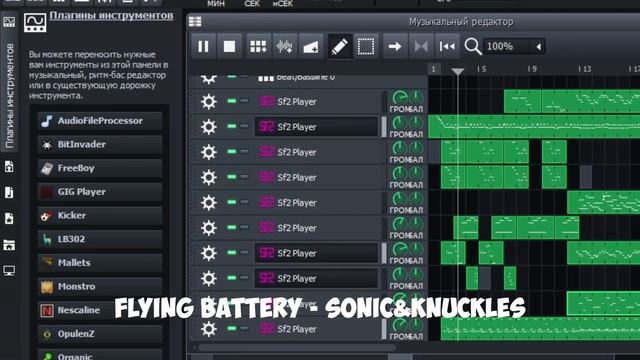The image size is (640, 360).
Task: Add an automation track
Action: click(311, 47)
